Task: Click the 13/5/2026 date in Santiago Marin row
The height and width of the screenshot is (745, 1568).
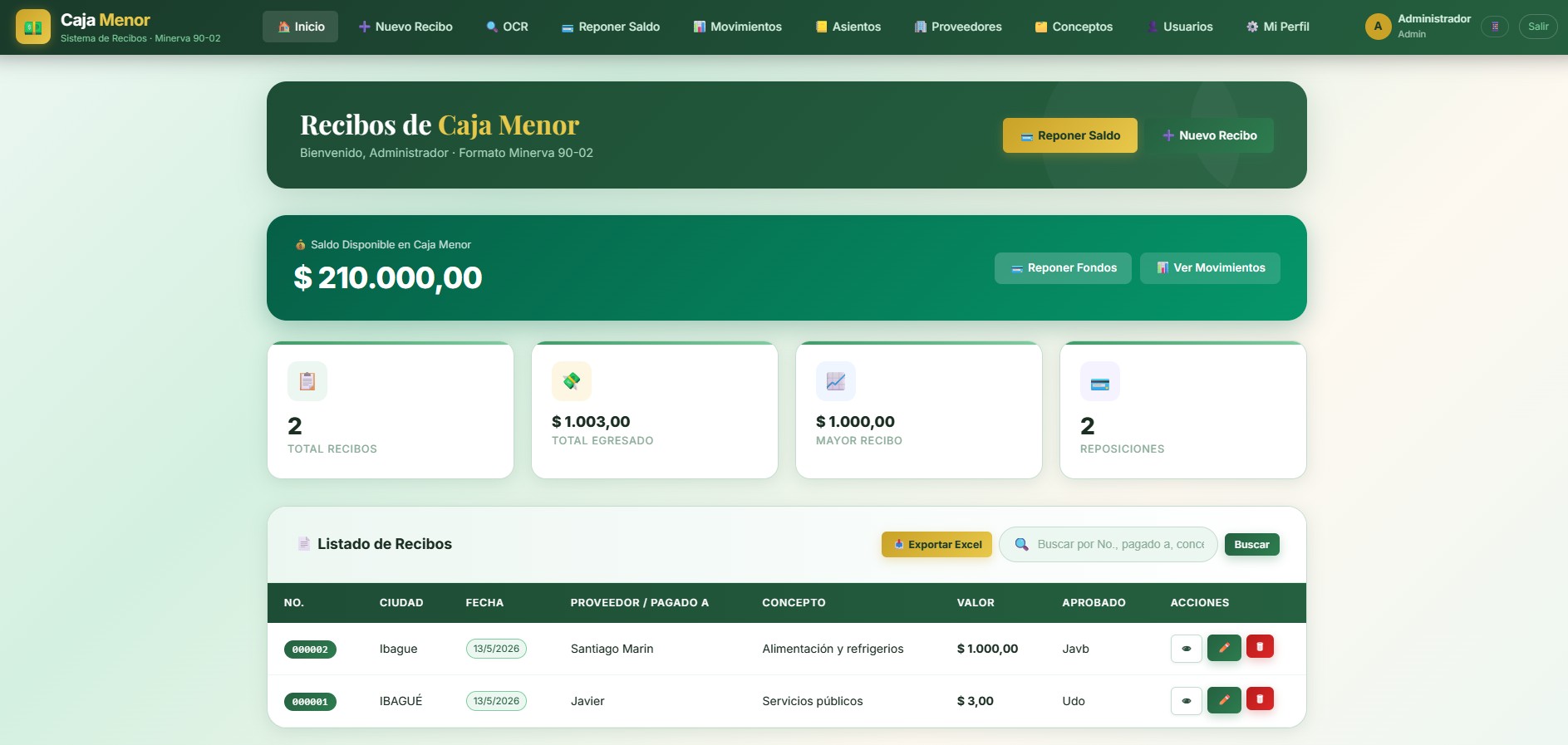Action: point(496,649)
